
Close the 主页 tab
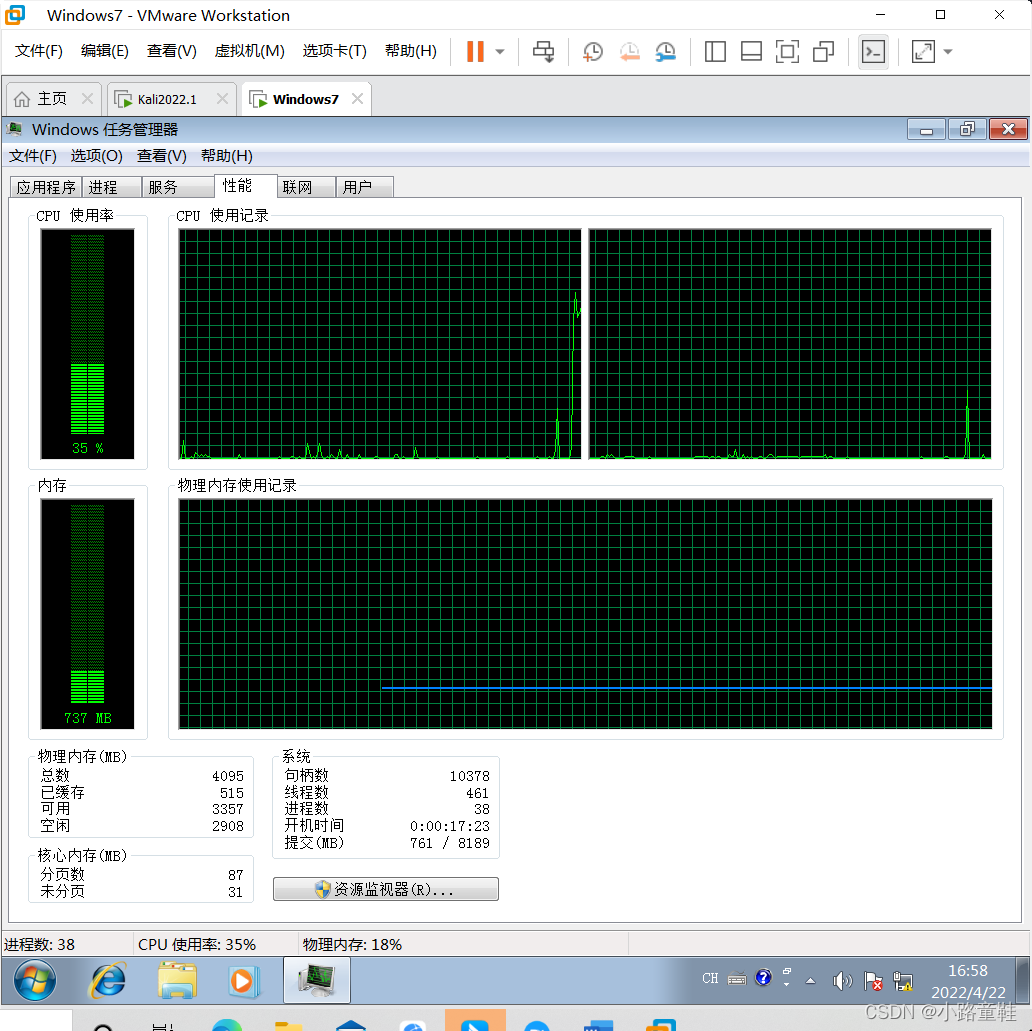point(87,99)
